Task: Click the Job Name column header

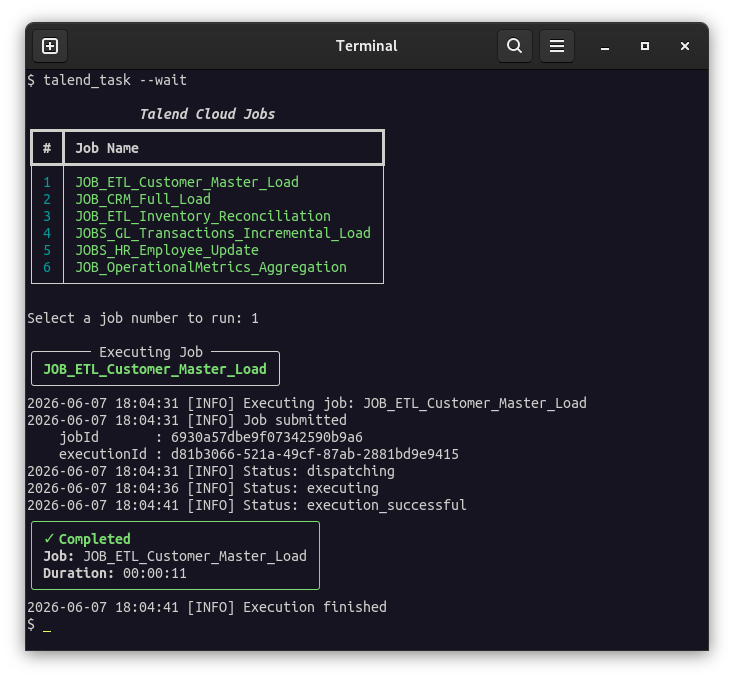Action: coord(107,148)
